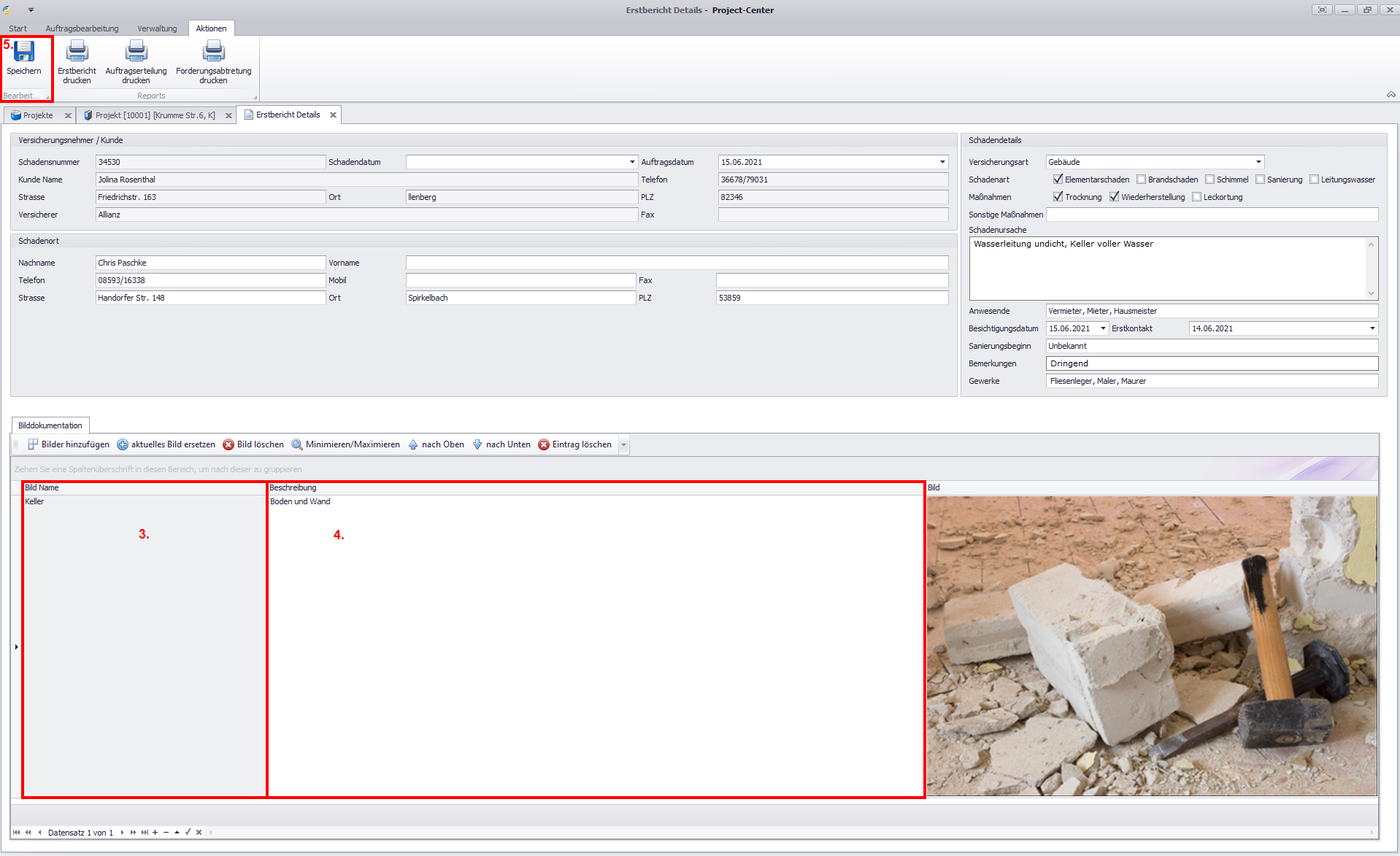
Task: Expand the Schadendatum date picker
Action: coord(632,162)
